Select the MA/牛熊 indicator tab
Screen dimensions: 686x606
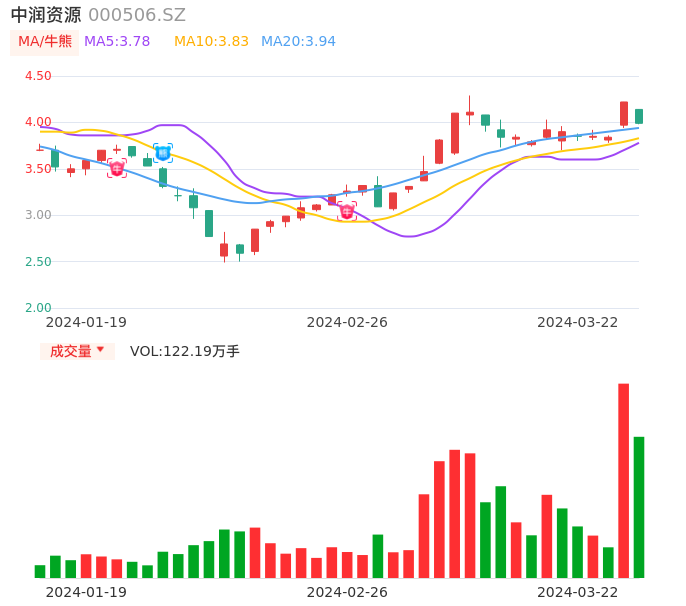pos(45,41)
